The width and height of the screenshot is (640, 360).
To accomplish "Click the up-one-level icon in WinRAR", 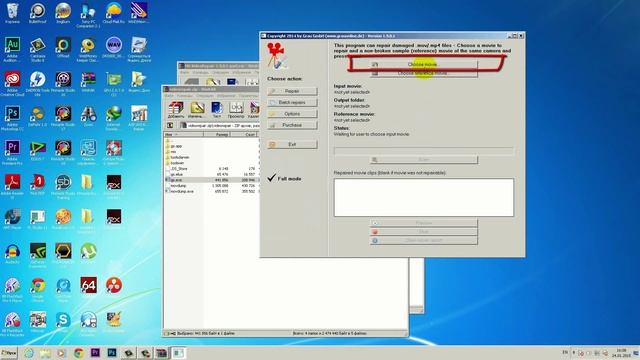I will 170,125.
